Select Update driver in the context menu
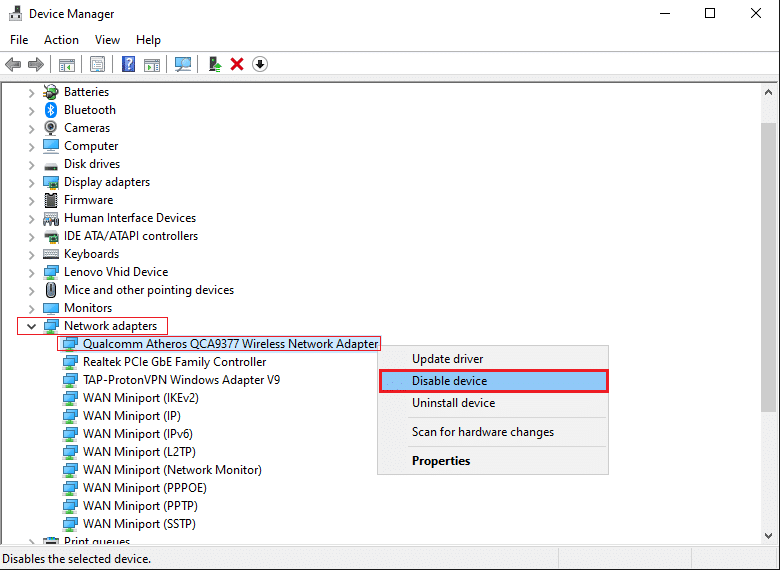The image size is (780, 570). click(x=447, y=359)
